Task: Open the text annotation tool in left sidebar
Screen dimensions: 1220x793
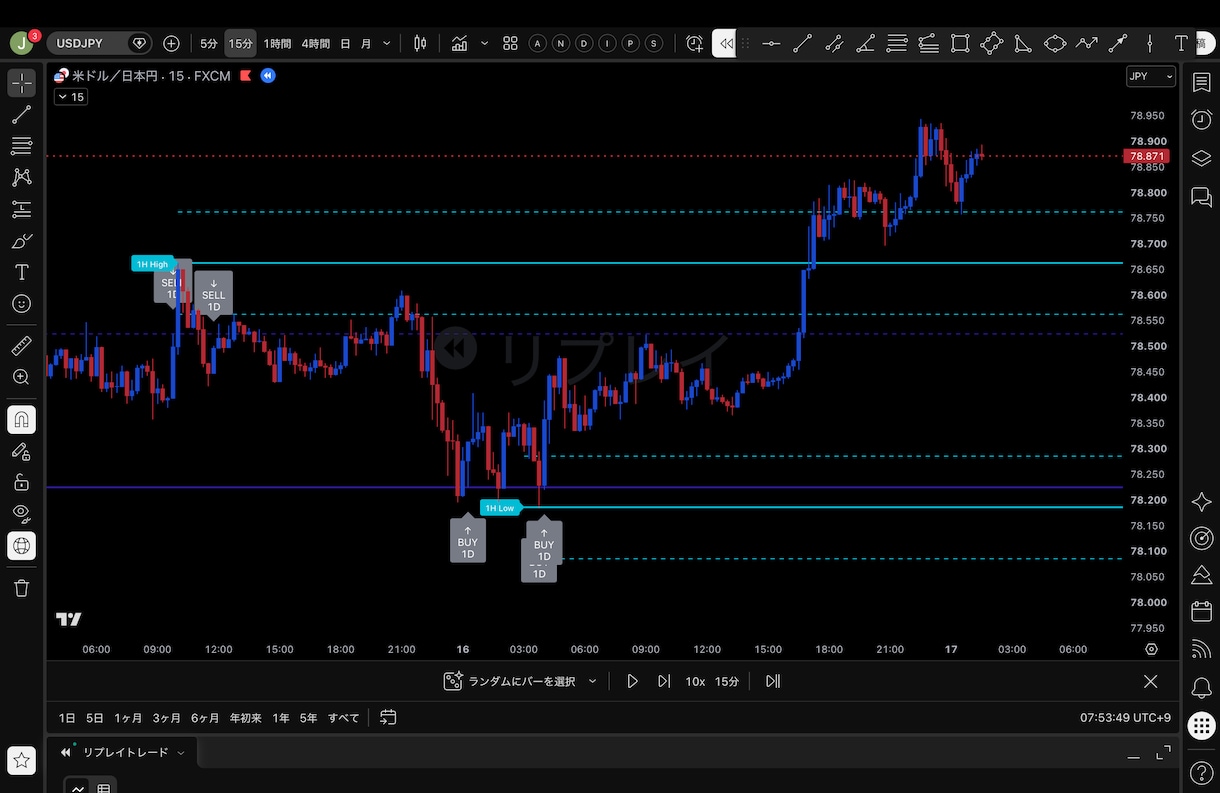Action: pos(21,272)
